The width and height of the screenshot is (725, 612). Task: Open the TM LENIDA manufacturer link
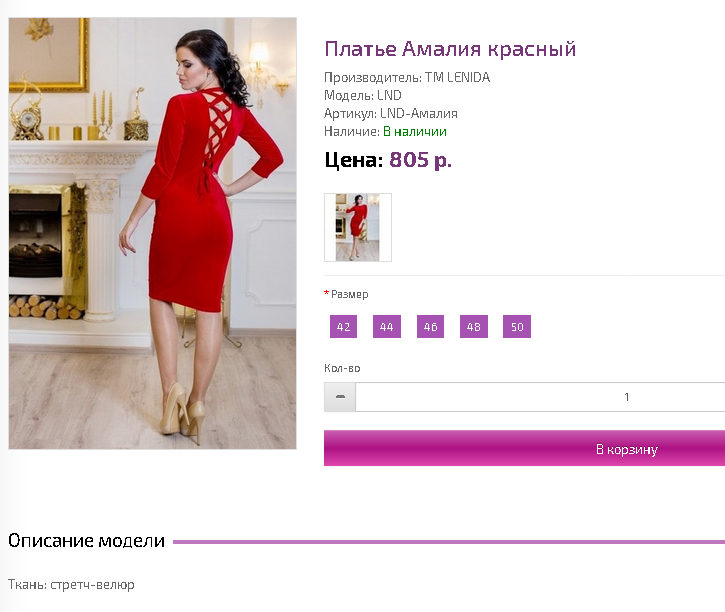(x=457, y=77)
